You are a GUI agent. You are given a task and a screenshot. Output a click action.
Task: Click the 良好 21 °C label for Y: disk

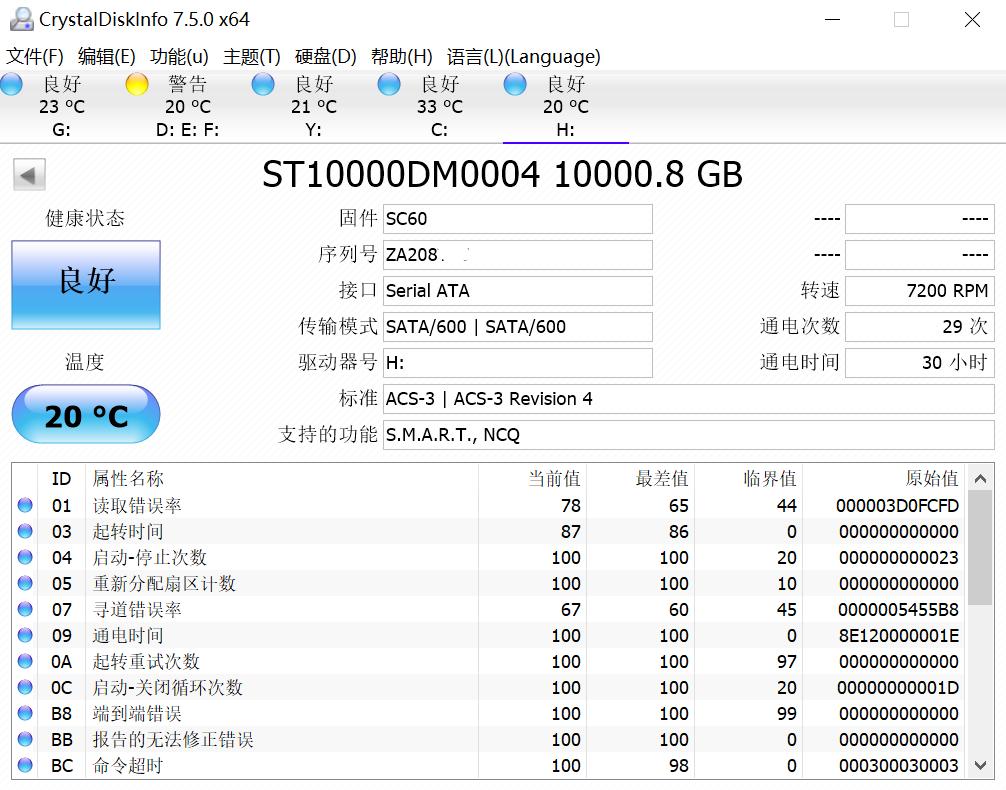pos(314,95)
